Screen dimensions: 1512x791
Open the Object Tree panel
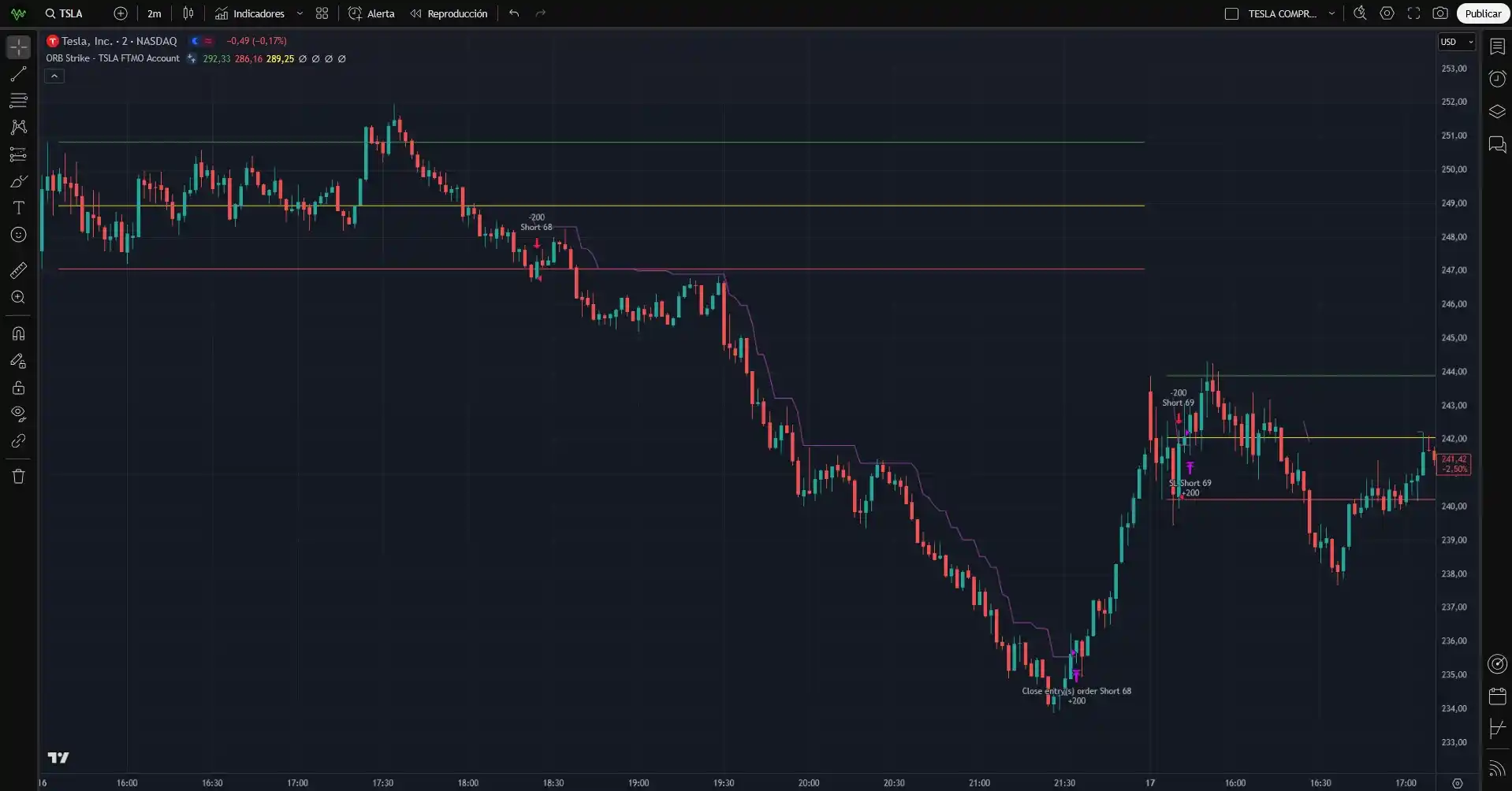coord(1496,111)
